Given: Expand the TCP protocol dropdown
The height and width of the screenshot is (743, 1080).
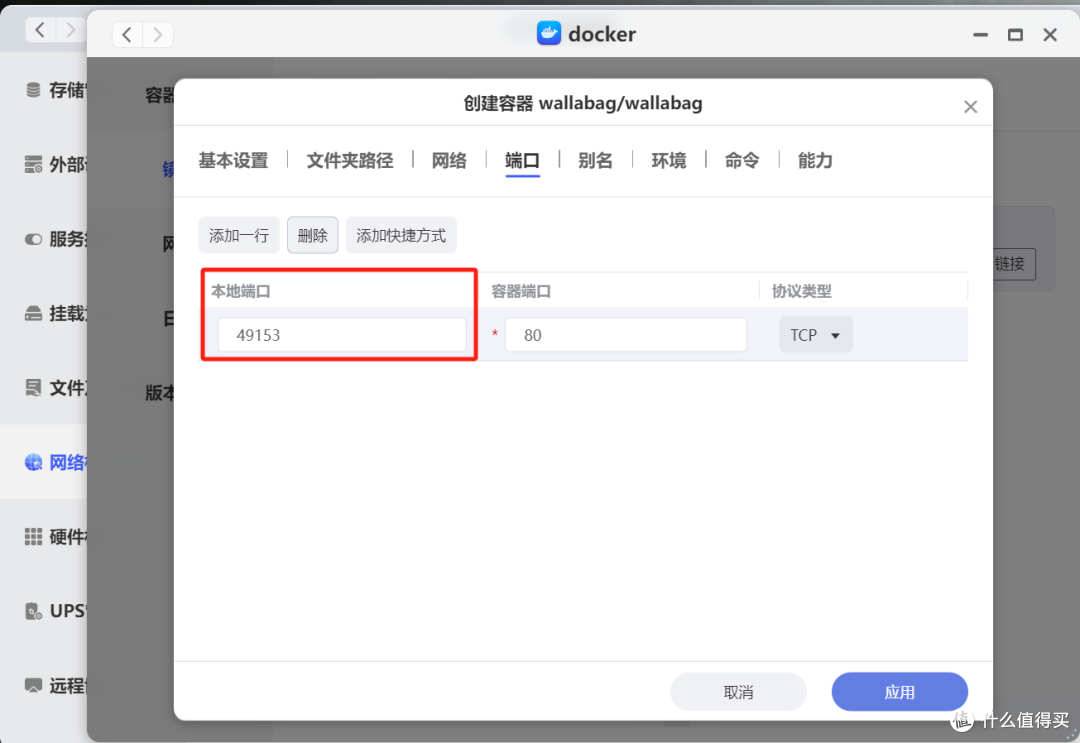Looking at the screenshot, I should tap(816, 335).
